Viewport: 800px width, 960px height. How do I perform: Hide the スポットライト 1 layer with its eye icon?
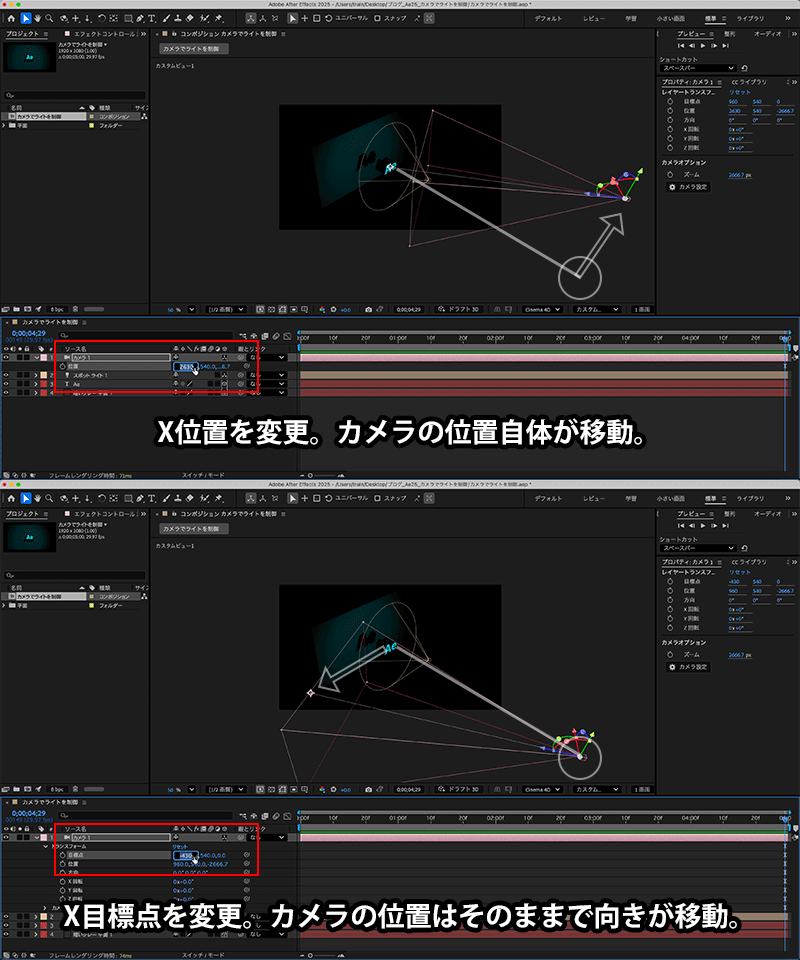point(7,375)
